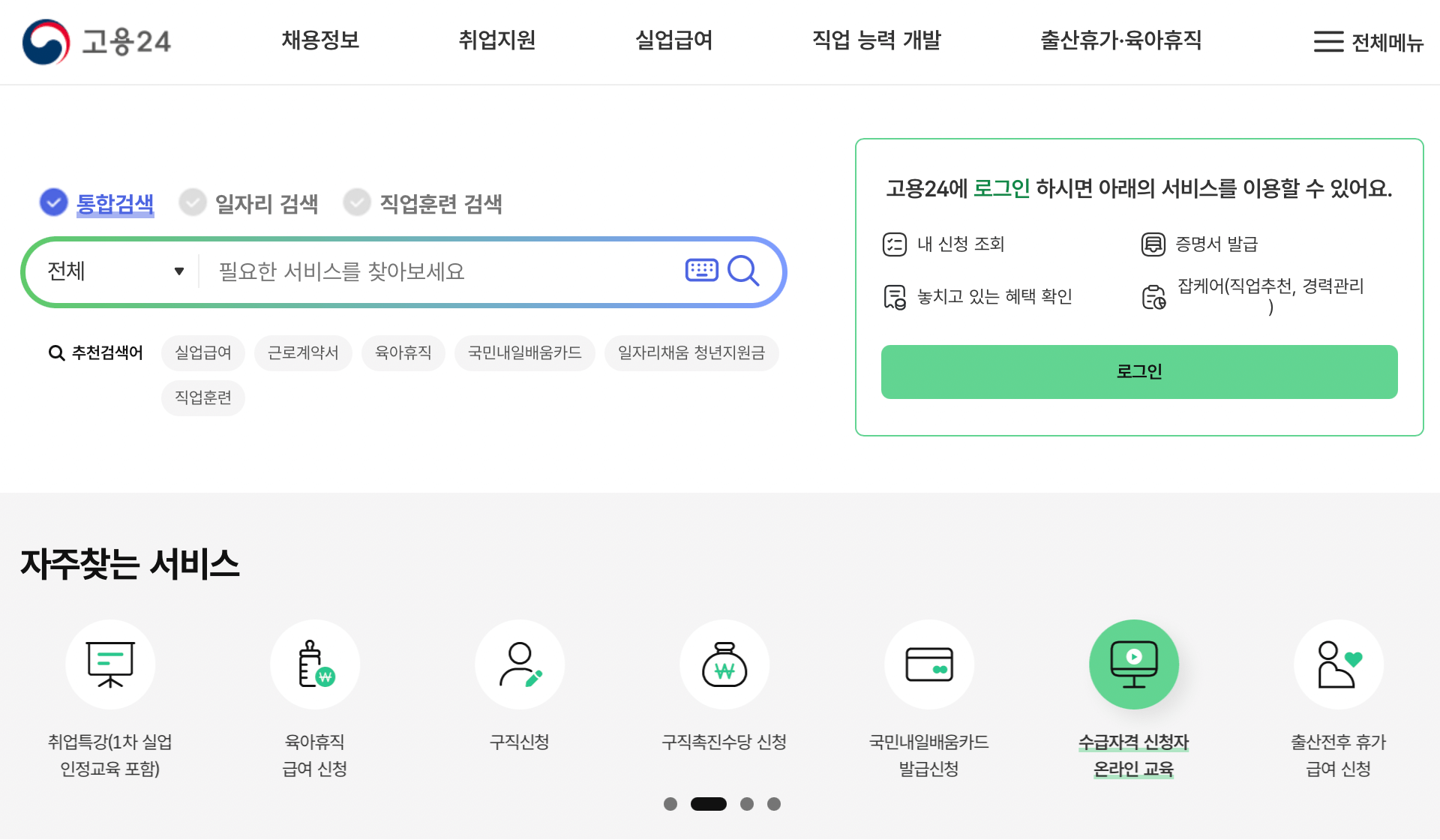This screenshot has width=1440, height=840.
Task: Open the 실업급여 menu
Action: coord(673,41)
